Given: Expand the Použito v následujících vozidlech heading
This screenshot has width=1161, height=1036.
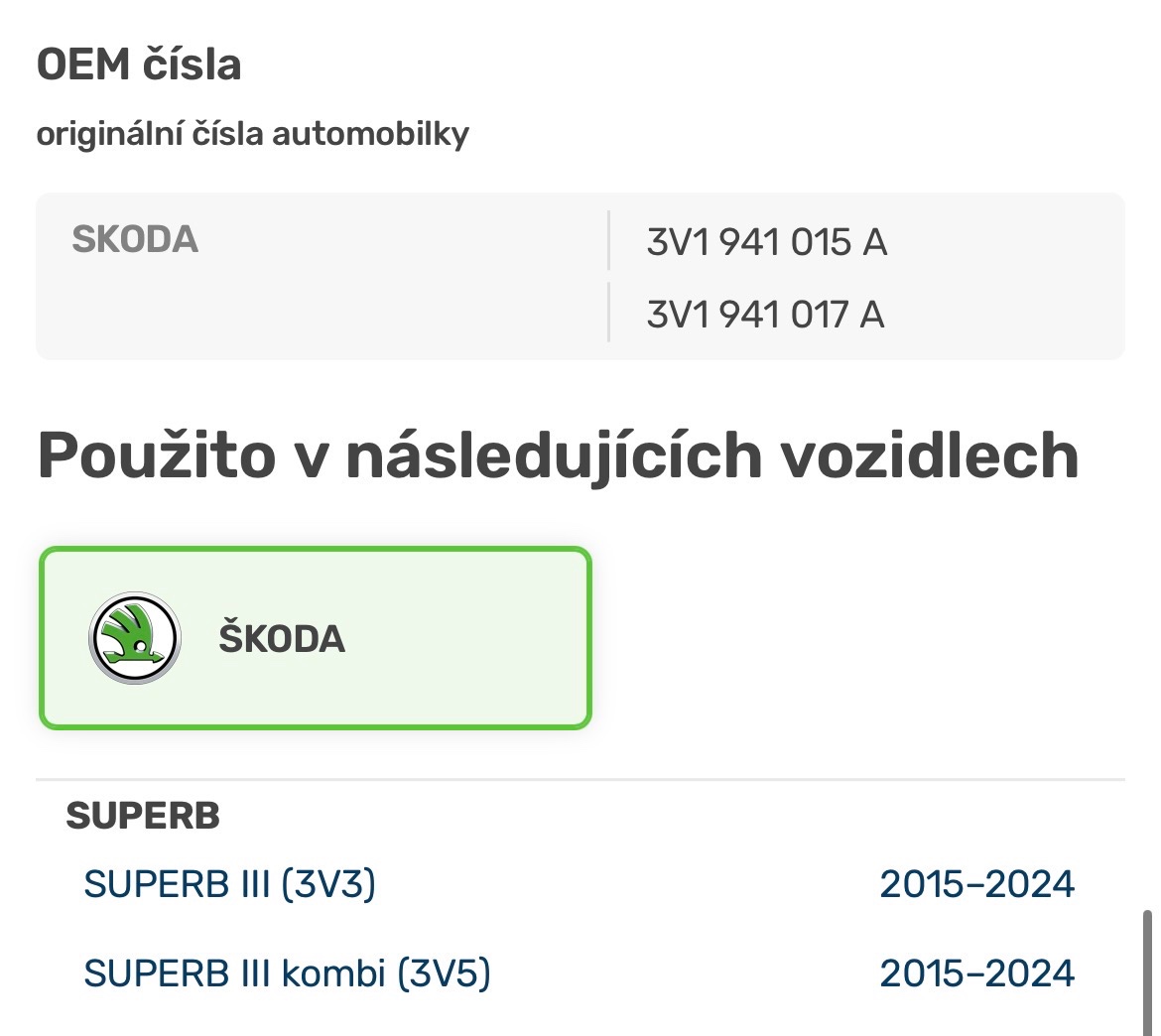Looking at the screenshot, I should (x=556, y=456).
